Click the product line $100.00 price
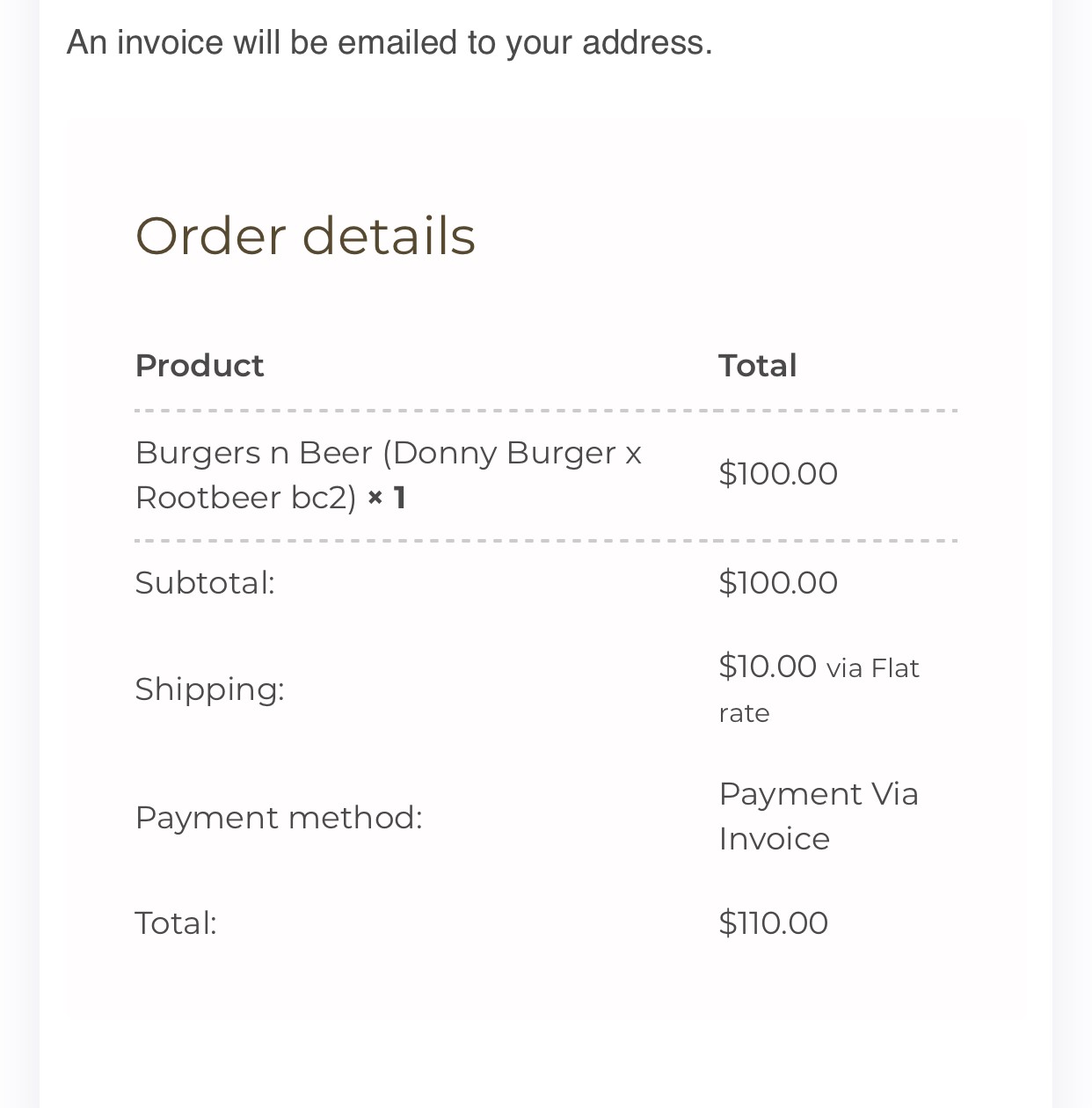The image size is (1092, 1108). (x=778, y=474)
